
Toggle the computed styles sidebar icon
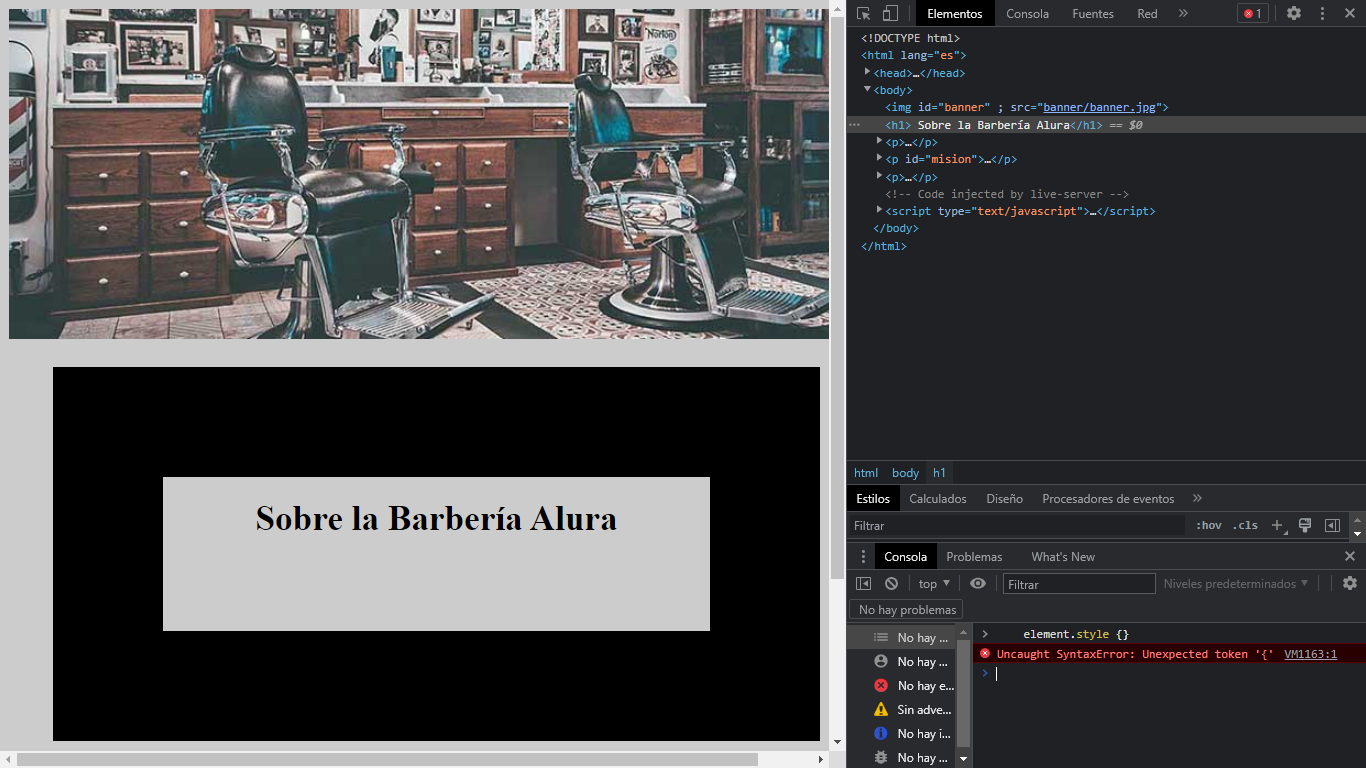[1332, 525]
